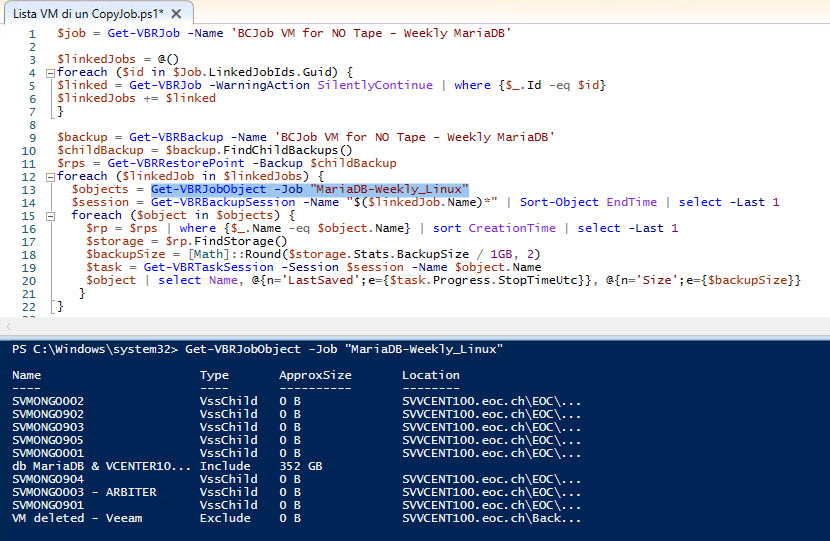Click the Type column header in the console
Viewport: 830px width, 541px height.
point(214,375)
